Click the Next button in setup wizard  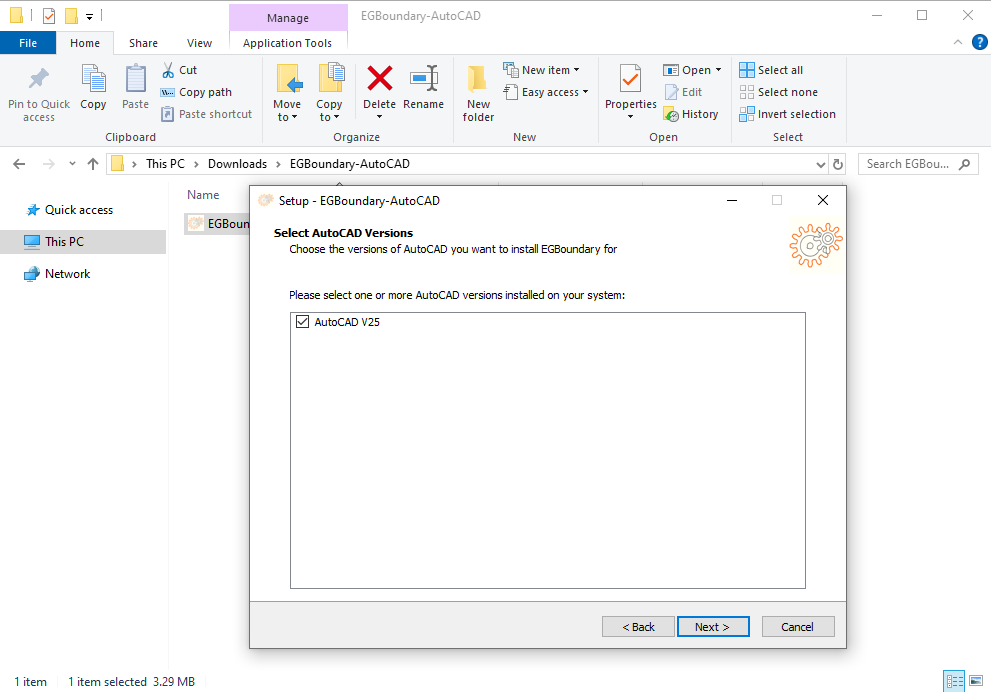(x=713, y=627)
